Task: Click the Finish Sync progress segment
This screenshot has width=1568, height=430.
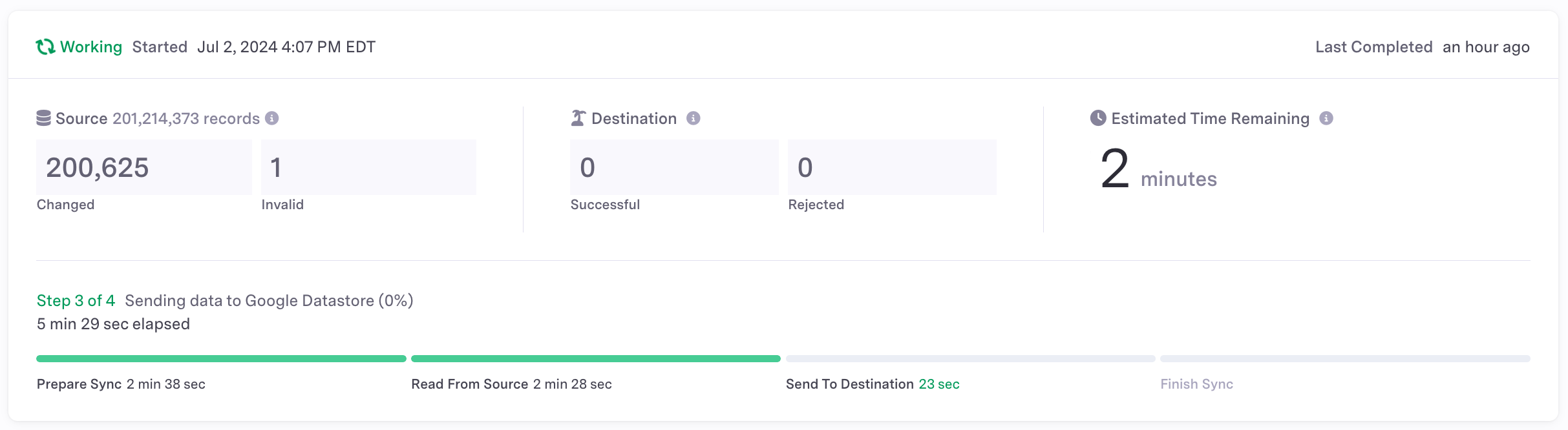Action: pyautogui.click(x=1345, y=358)
